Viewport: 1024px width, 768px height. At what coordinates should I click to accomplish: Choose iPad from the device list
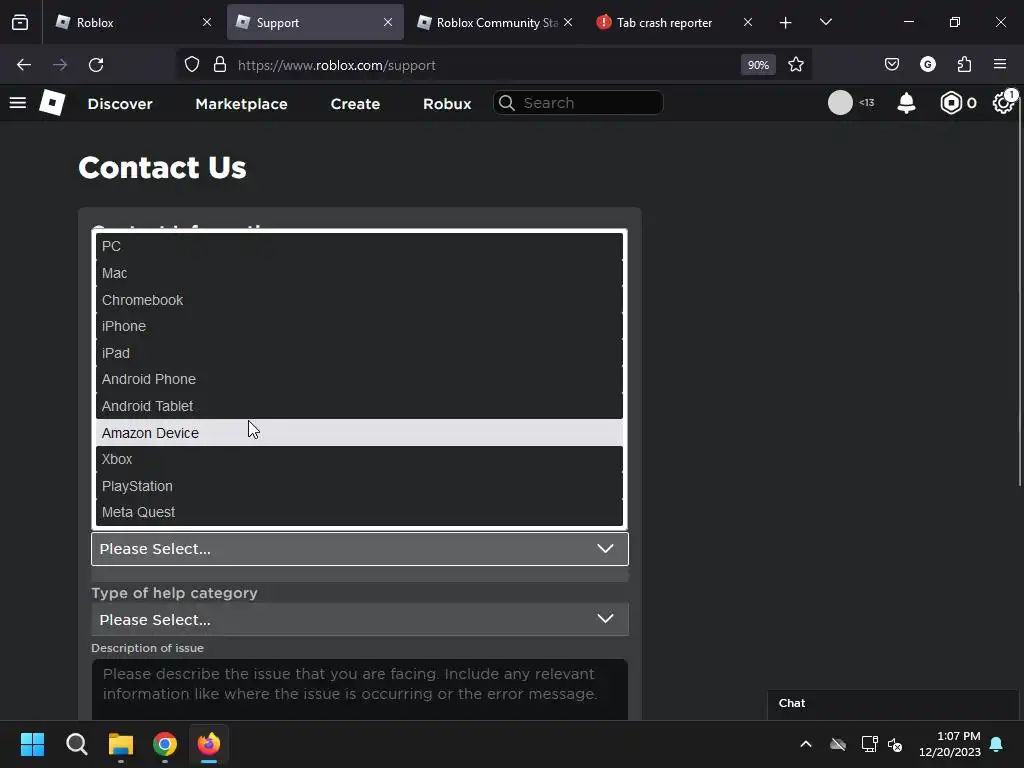(359, 353)
